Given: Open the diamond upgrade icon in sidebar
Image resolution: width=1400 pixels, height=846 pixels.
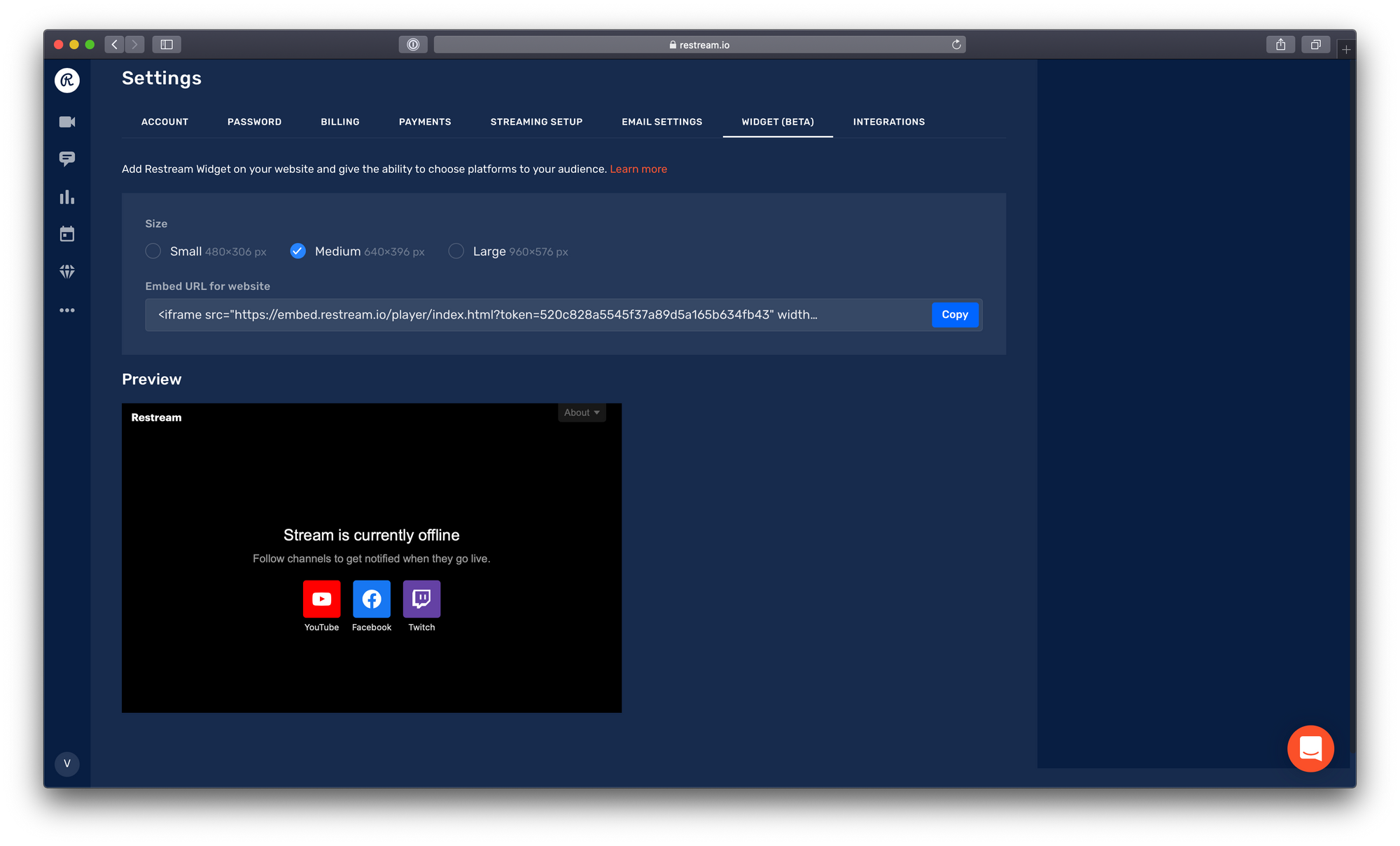Looking at the screenshot, I should click(x=67, y=272).
